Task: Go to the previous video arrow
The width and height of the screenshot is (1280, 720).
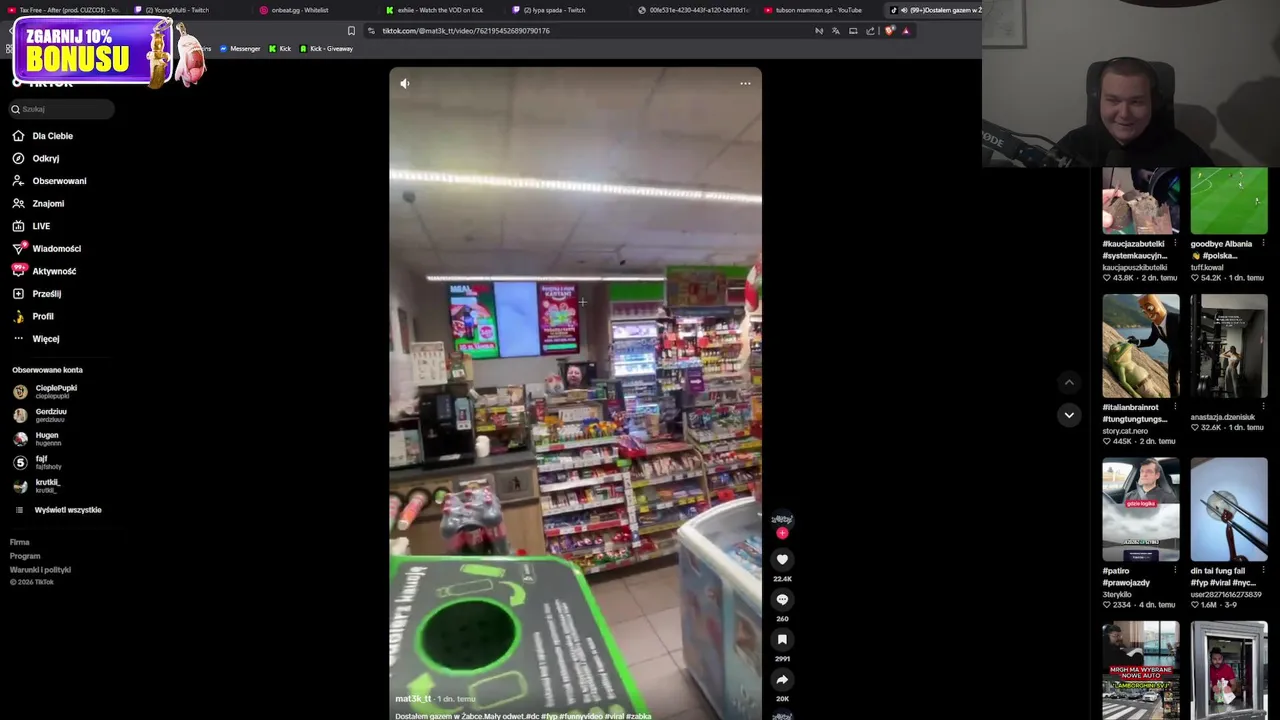Action: tap(1069, 382)
